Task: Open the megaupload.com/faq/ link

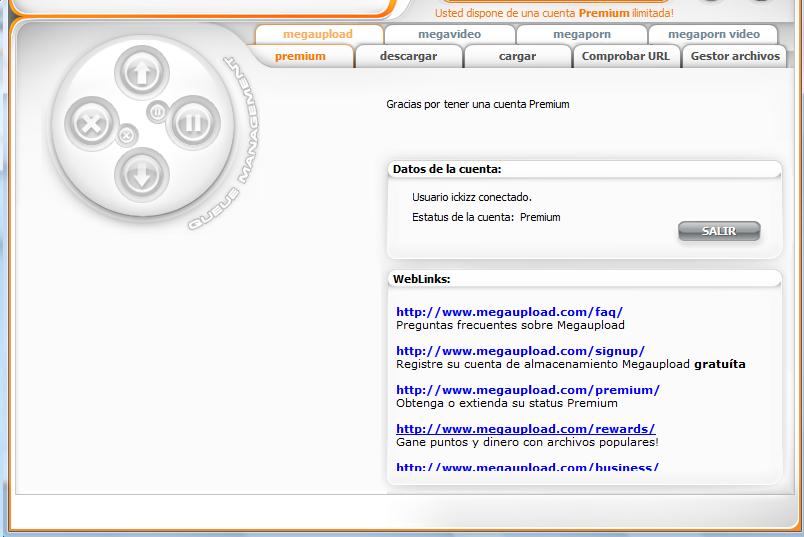Action: click(x=509, y=312)
